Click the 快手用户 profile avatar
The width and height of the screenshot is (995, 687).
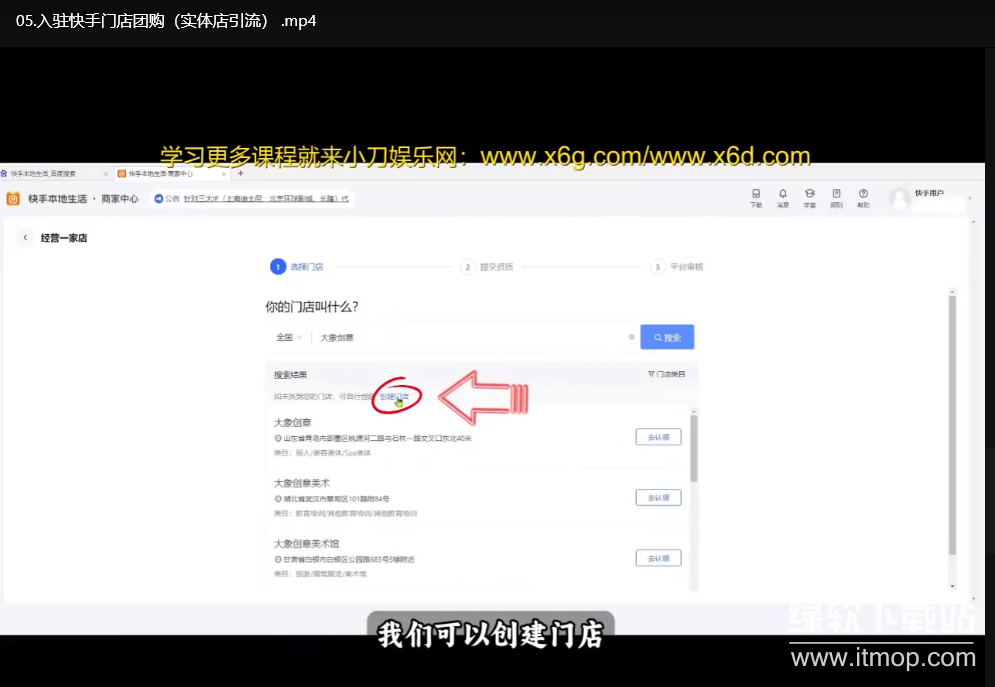point(900,198)
